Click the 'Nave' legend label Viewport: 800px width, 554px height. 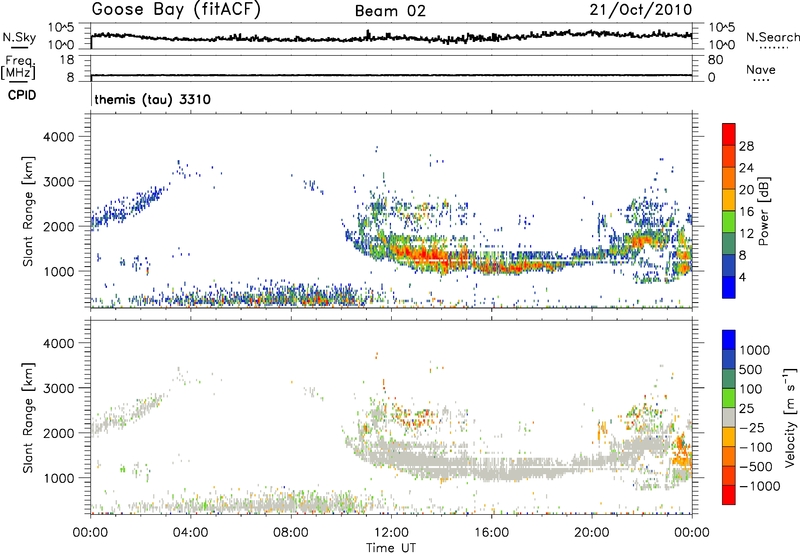761,69
